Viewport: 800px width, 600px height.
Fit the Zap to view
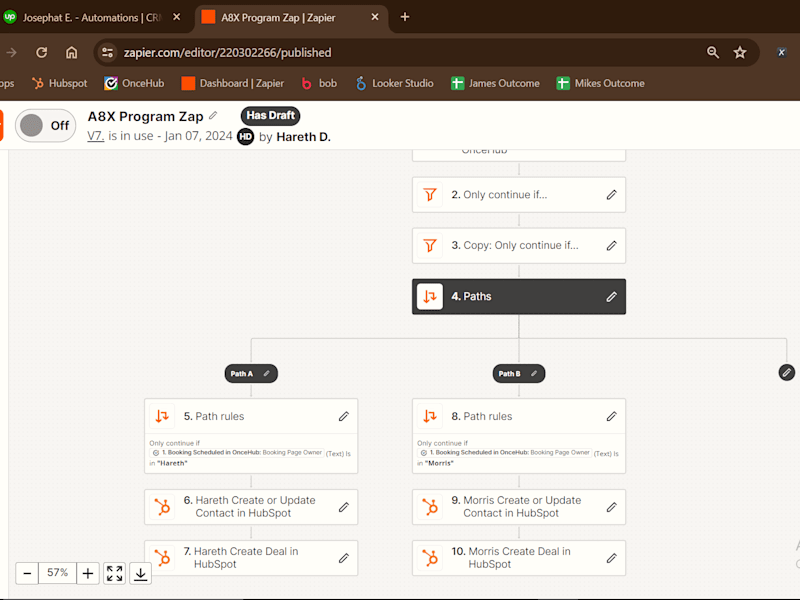(x=114, y=573)
